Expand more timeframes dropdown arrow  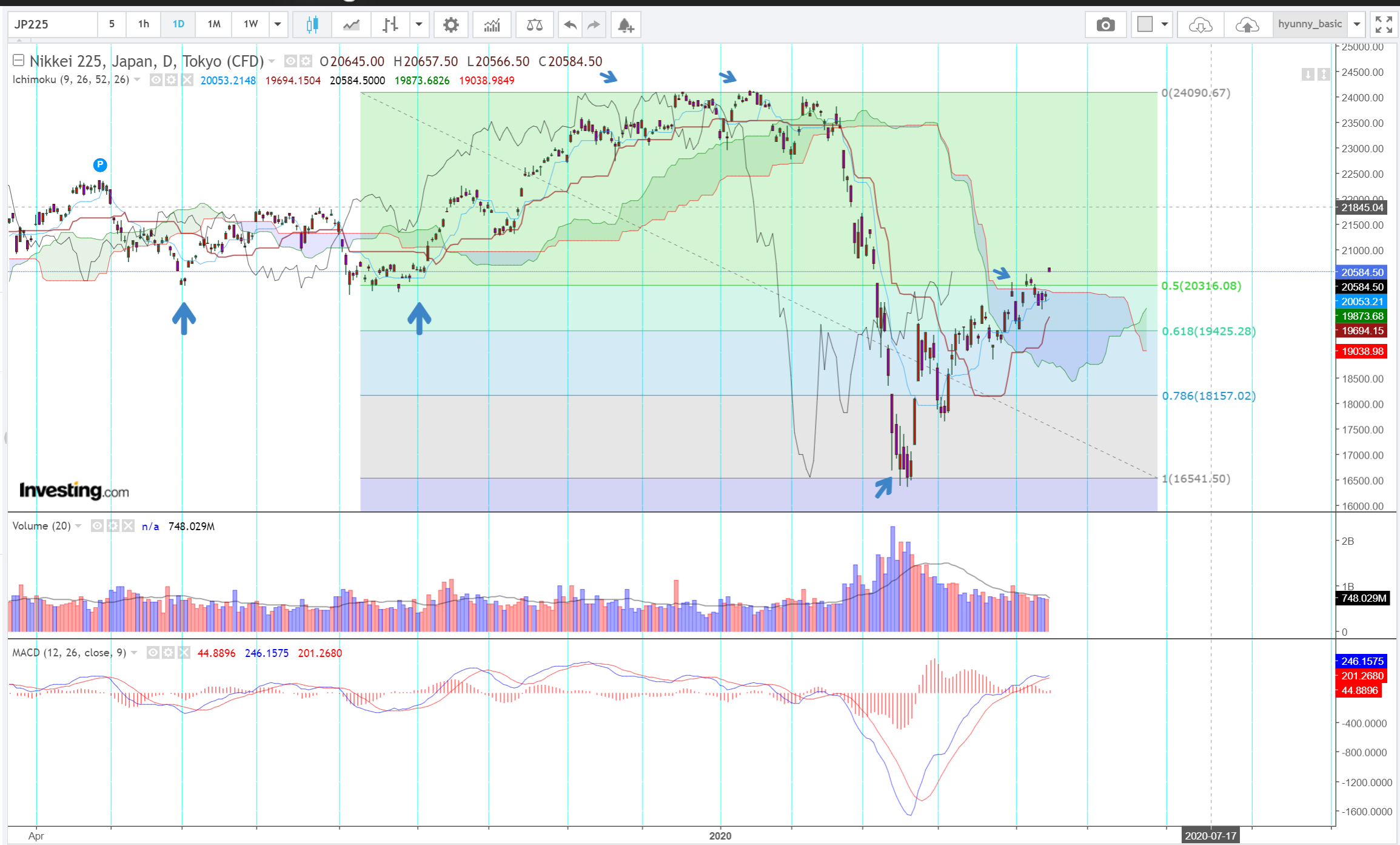tap(278, 24)
